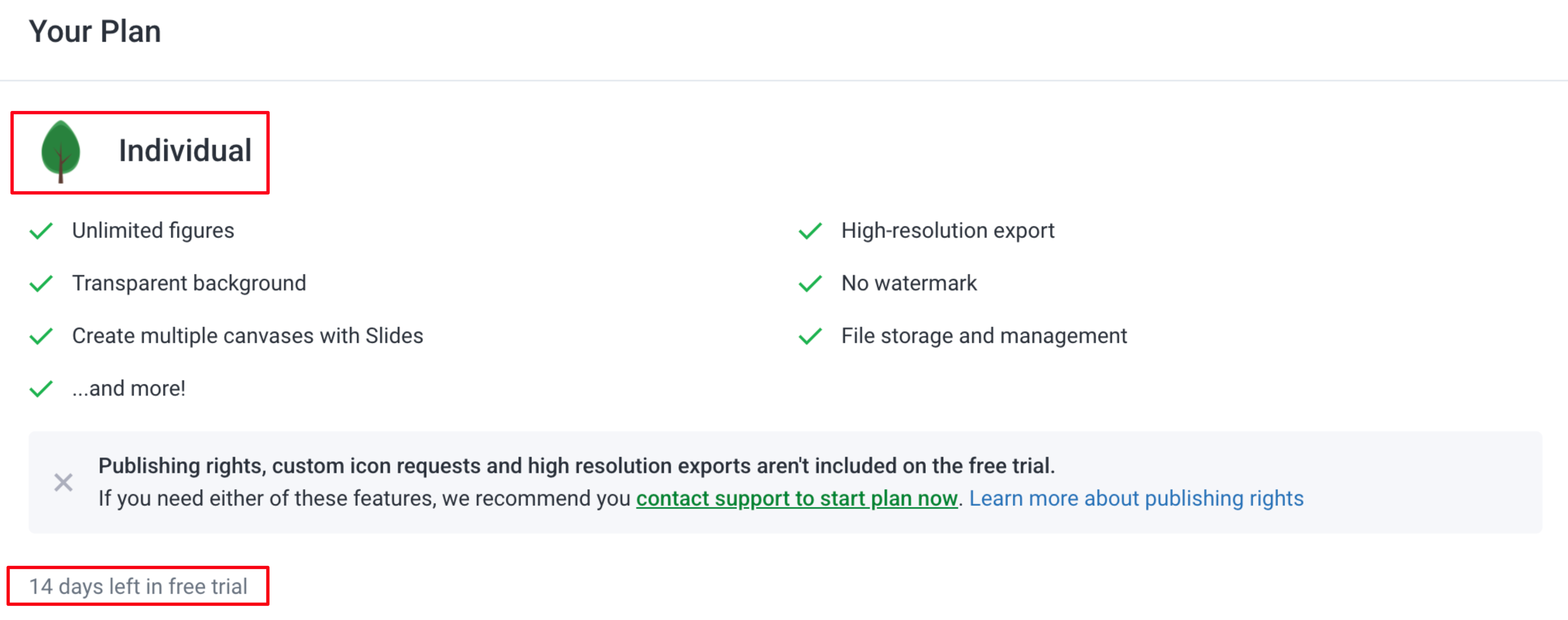Image resolution: width=1568 pixels, height=620 pixels.
Task: Click checkmark beside Create multiple canvases
Action: (41, 336)
